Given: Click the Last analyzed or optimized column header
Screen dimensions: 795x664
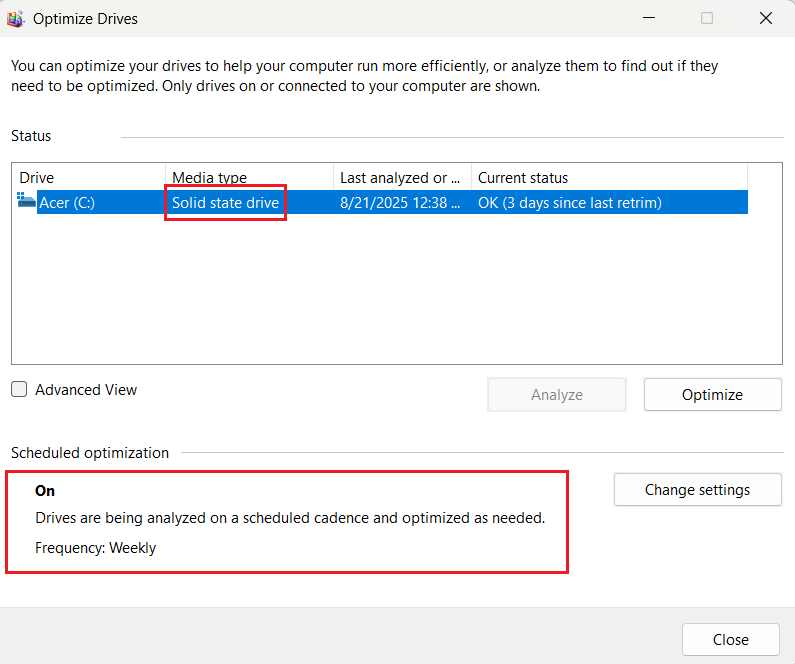Looking at the screenshot, I should [400, 178].
